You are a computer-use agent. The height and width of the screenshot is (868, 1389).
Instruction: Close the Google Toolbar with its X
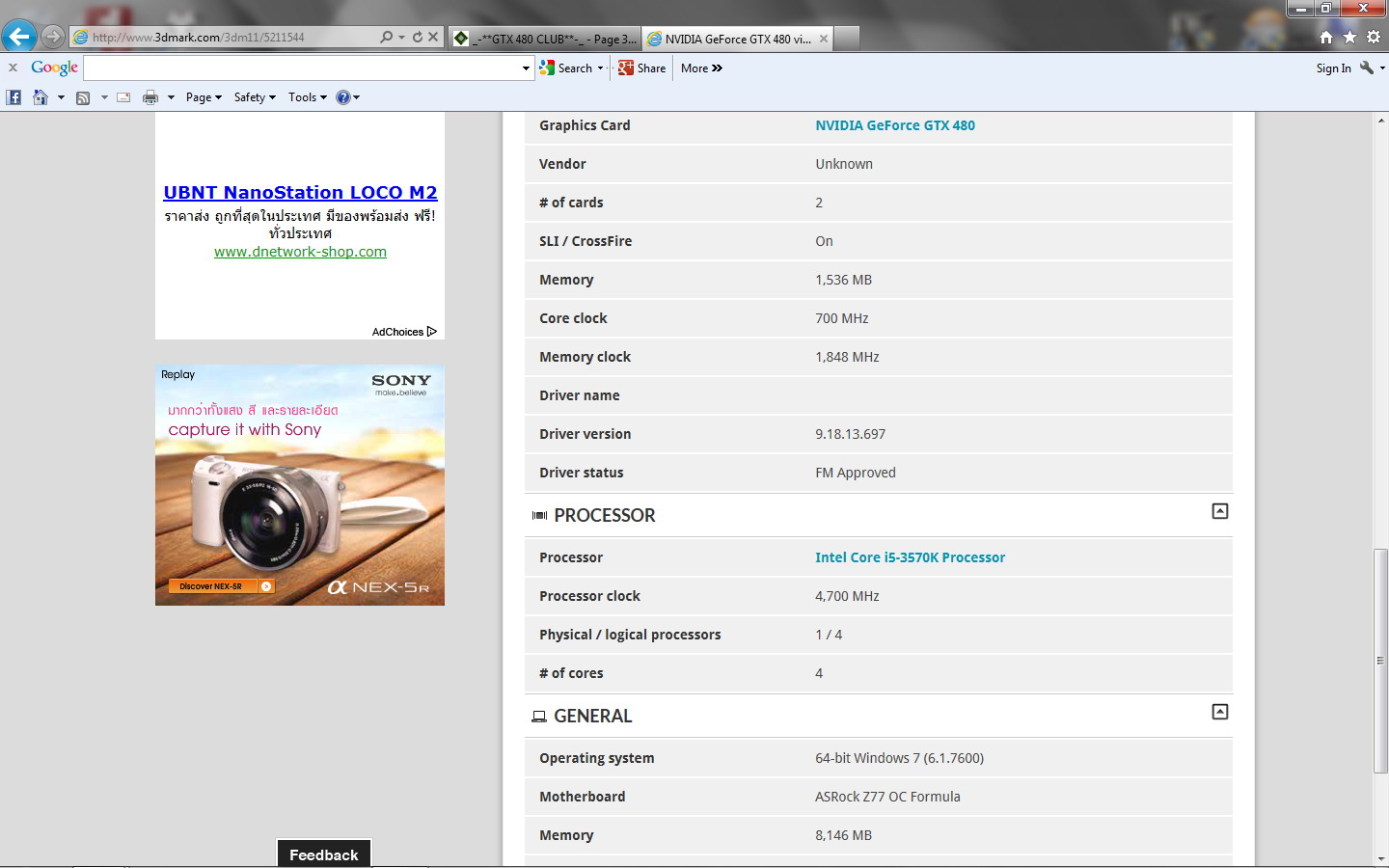pyautogui.click(x=13, y=68)
